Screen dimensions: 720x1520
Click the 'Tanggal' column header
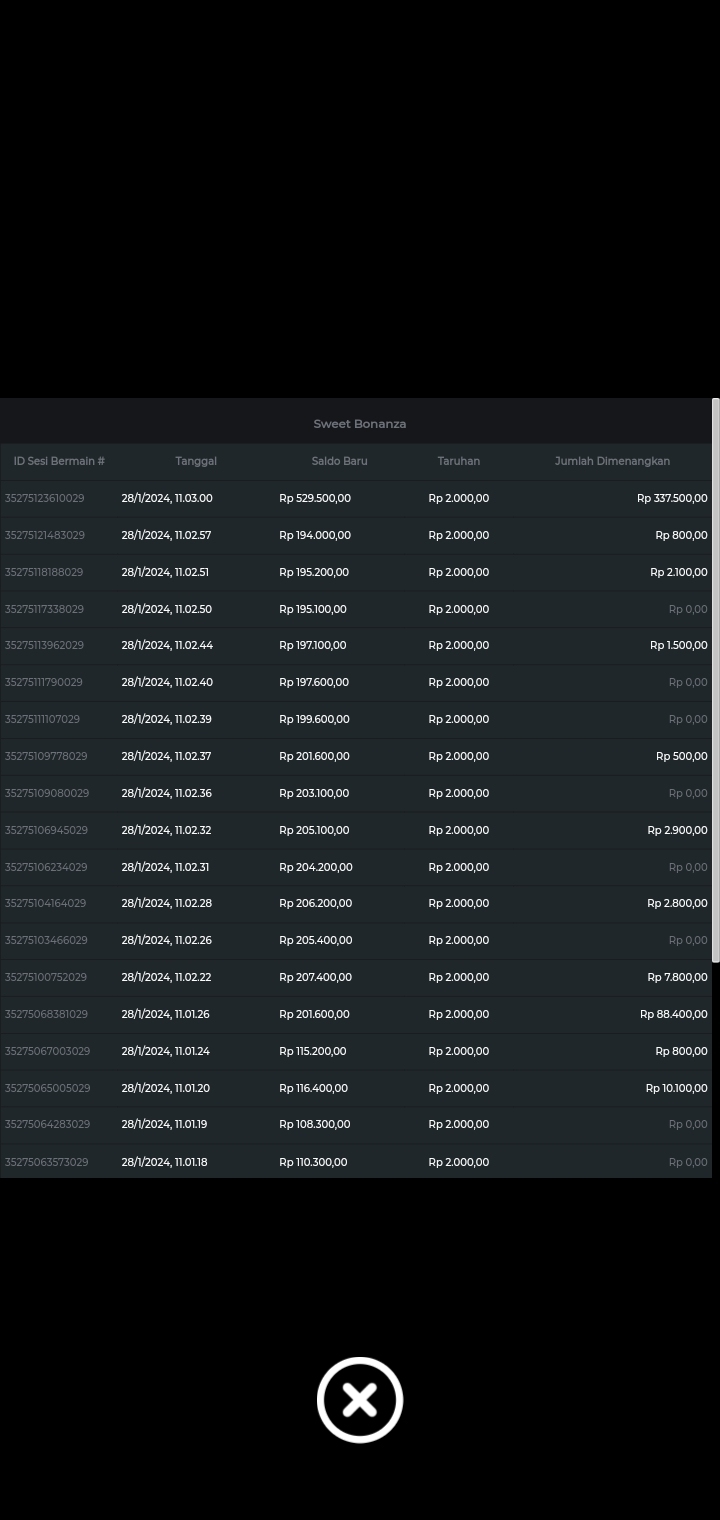[196, 461]
